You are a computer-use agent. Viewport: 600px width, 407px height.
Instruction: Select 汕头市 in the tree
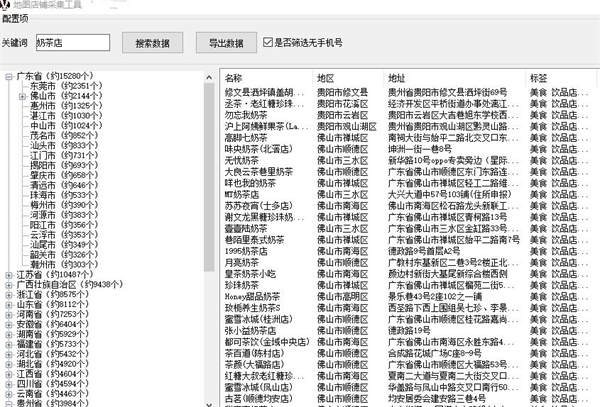(64, 145)
